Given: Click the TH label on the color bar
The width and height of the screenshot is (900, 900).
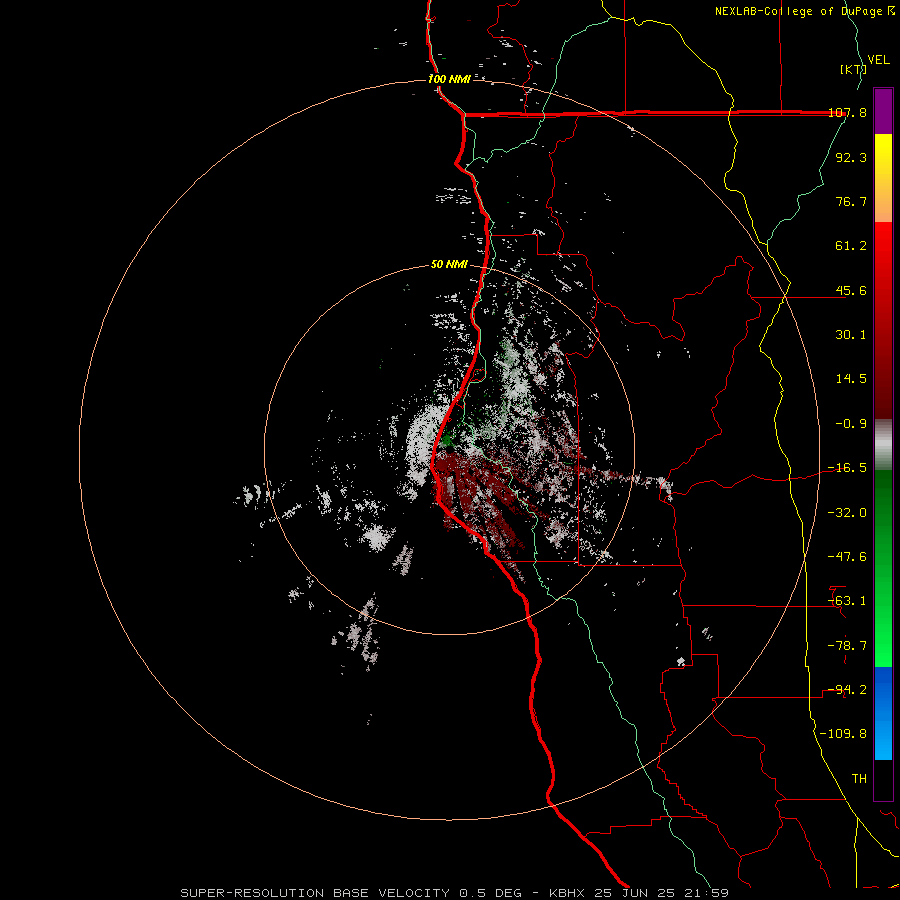Looking at the screenshot, I should tap(859, 779).
